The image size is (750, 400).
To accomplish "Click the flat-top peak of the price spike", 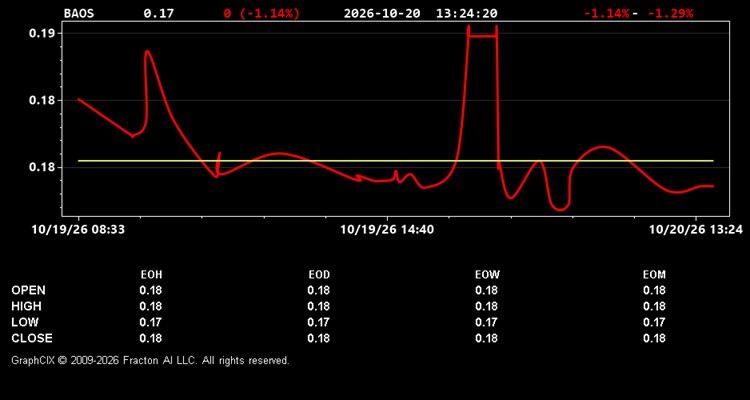I will 483,36.
